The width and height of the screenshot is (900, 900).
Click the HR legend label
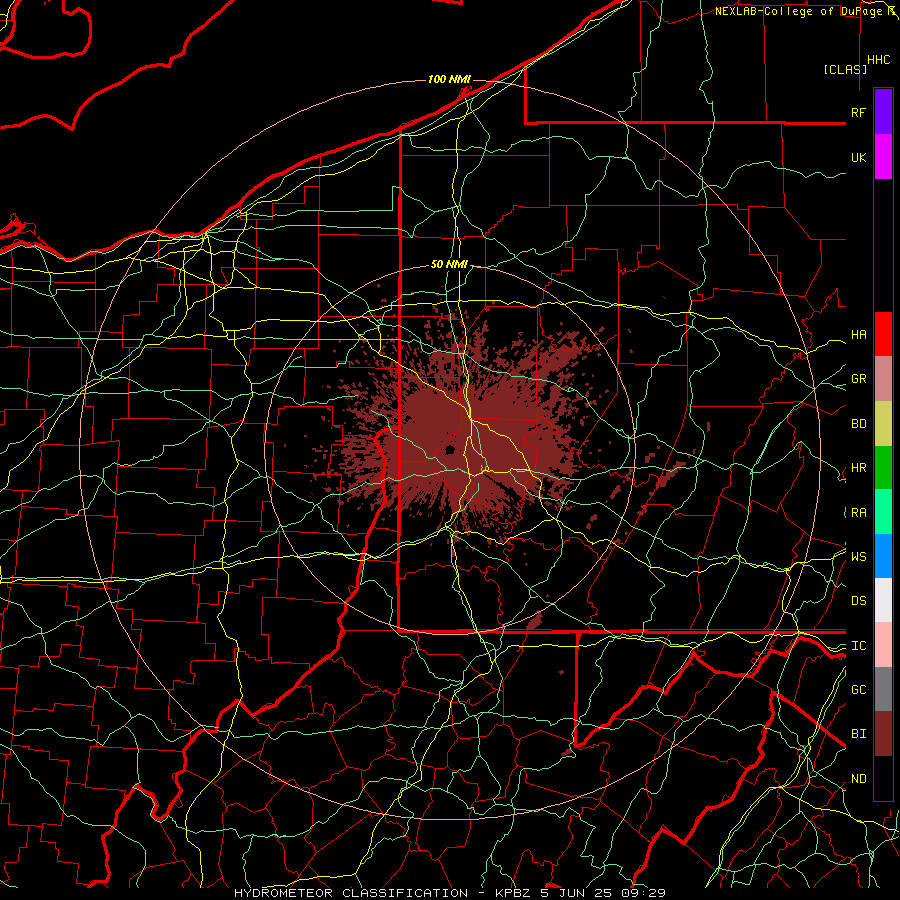(x=859, y=468)
